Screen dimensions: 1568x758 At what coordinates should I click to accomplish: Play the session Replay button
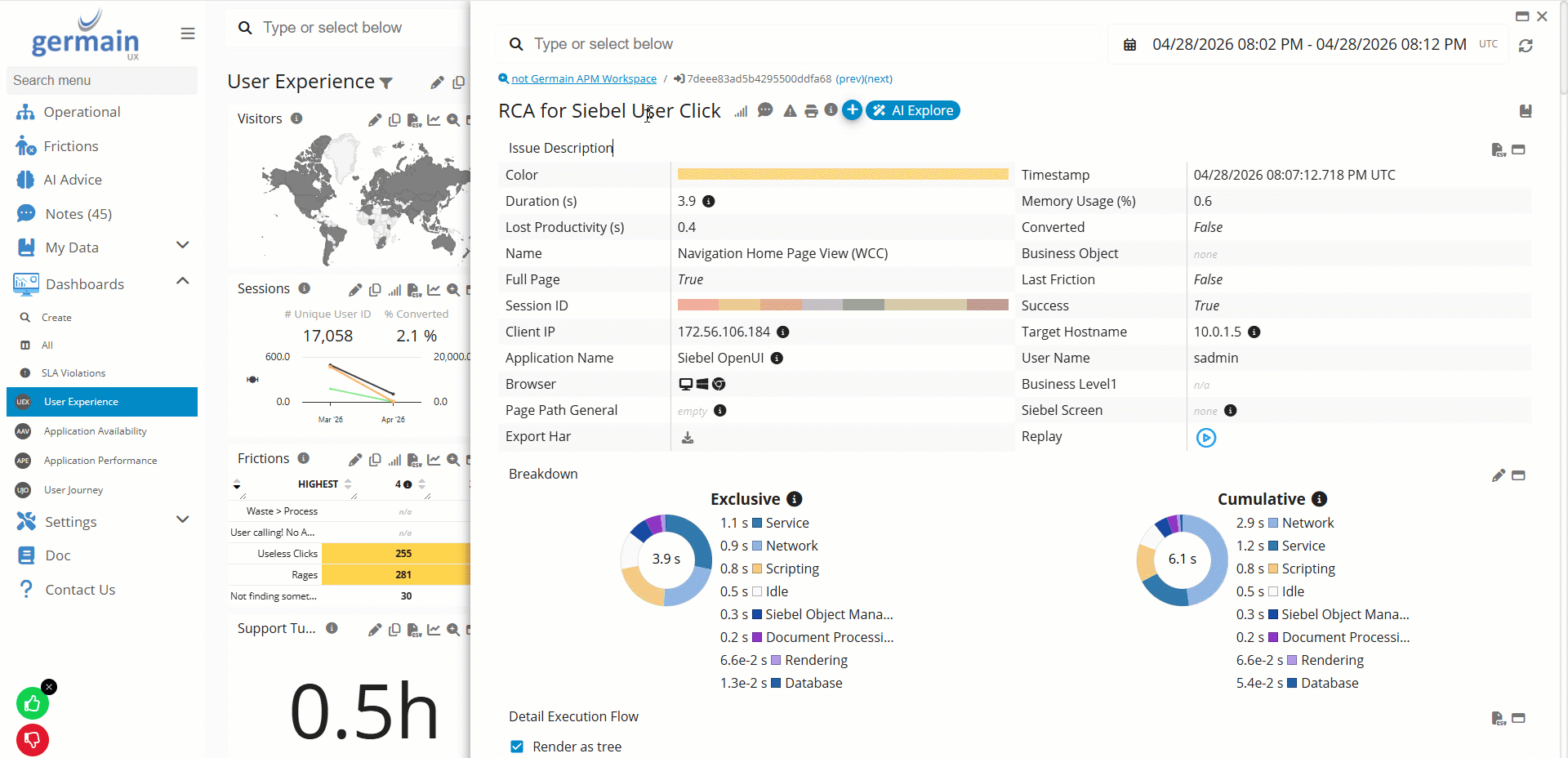(1206, 438)
